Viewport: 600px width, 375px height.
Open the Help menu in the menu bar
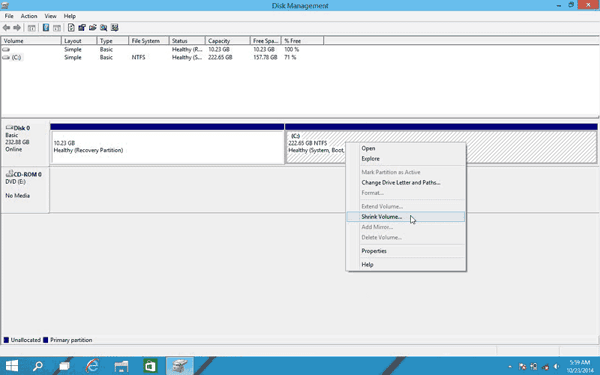coord(70,16)
